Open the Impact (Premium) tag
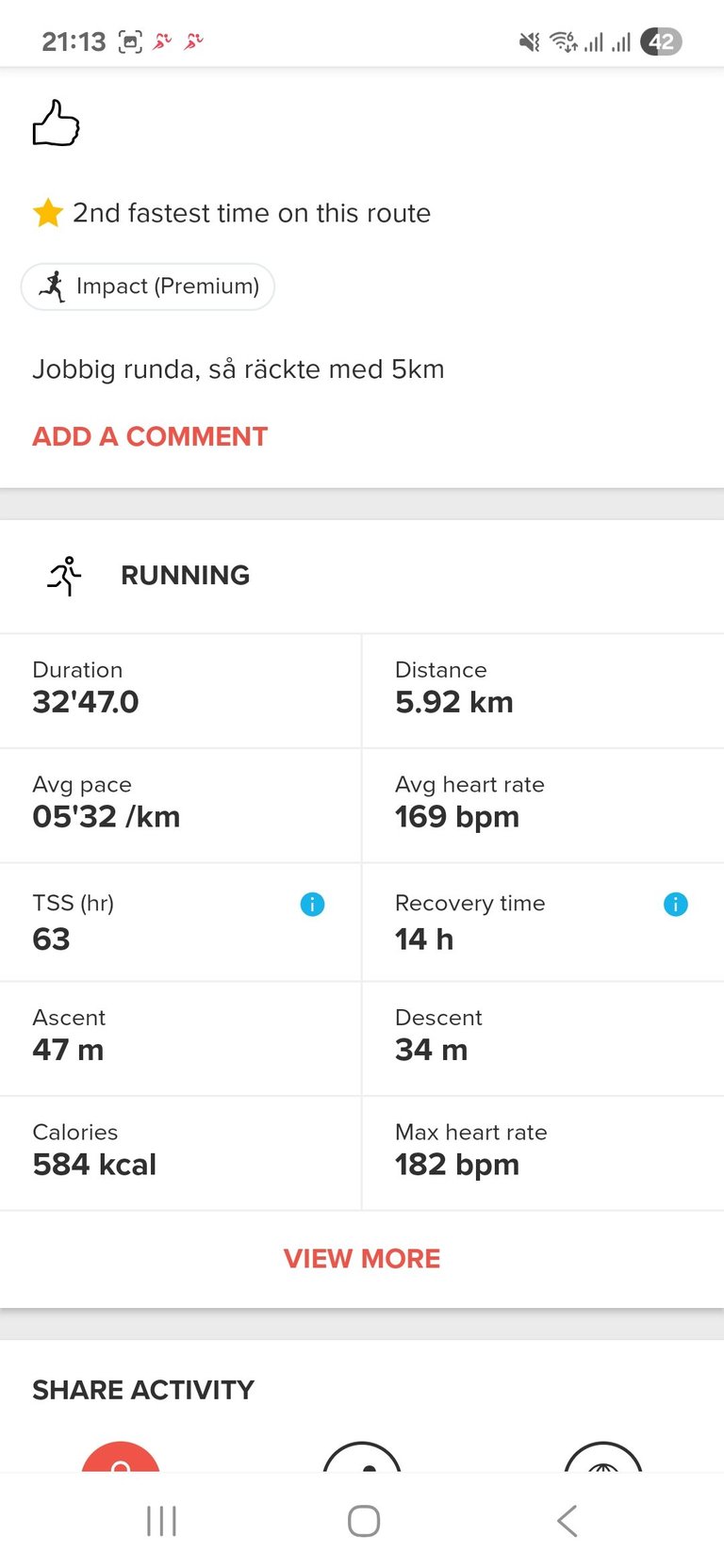724x1568 pixels. (148, 286)
